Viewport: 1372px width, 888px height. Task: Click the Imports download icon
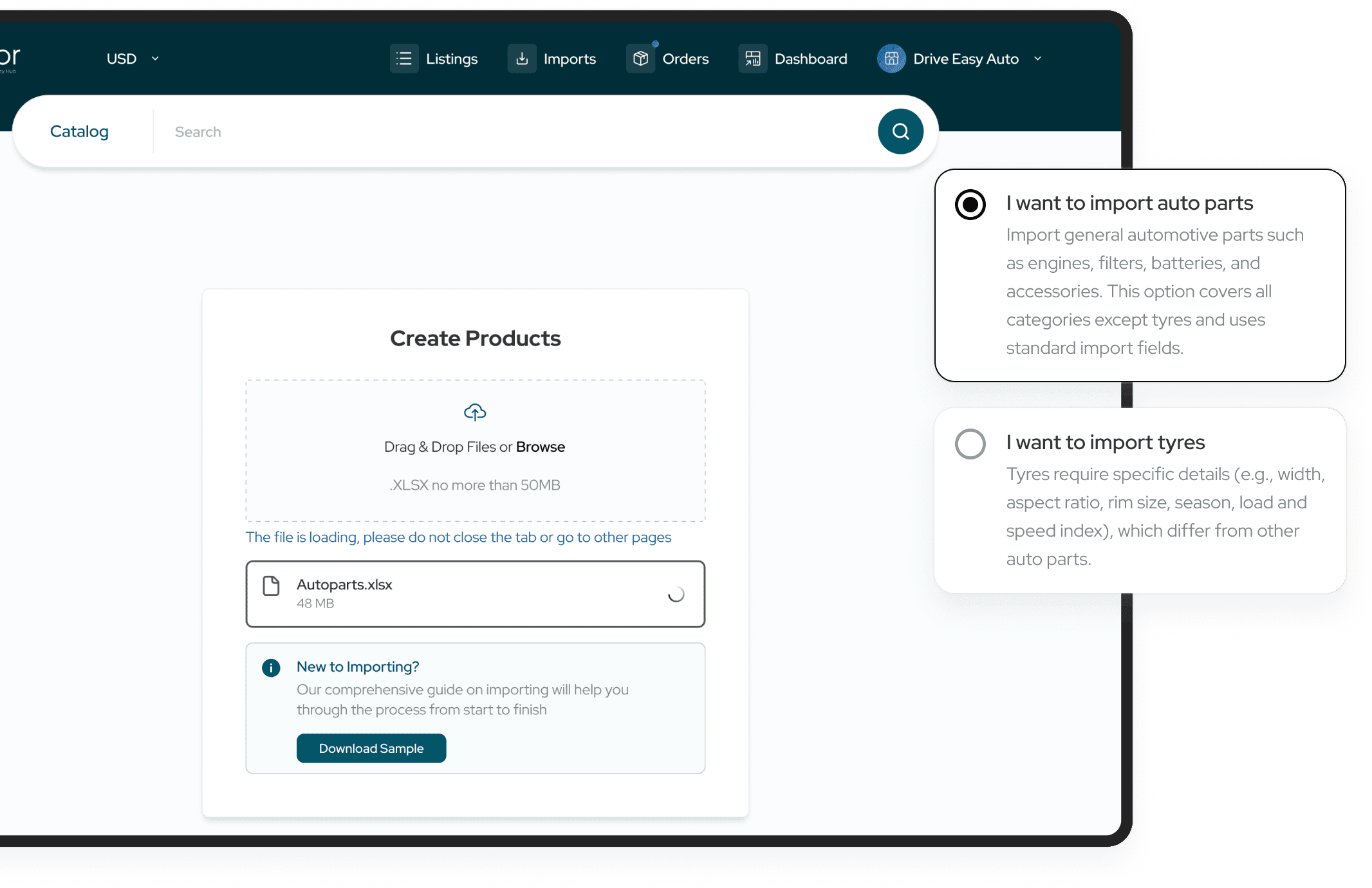[x=522, y=59]
